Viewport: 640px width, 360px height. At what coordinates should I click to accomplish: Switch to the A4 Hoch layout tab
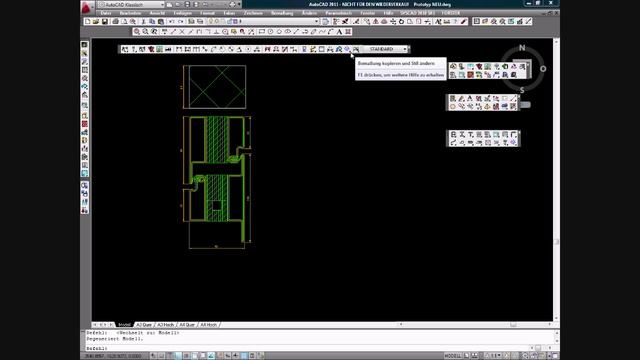[209, 324]
